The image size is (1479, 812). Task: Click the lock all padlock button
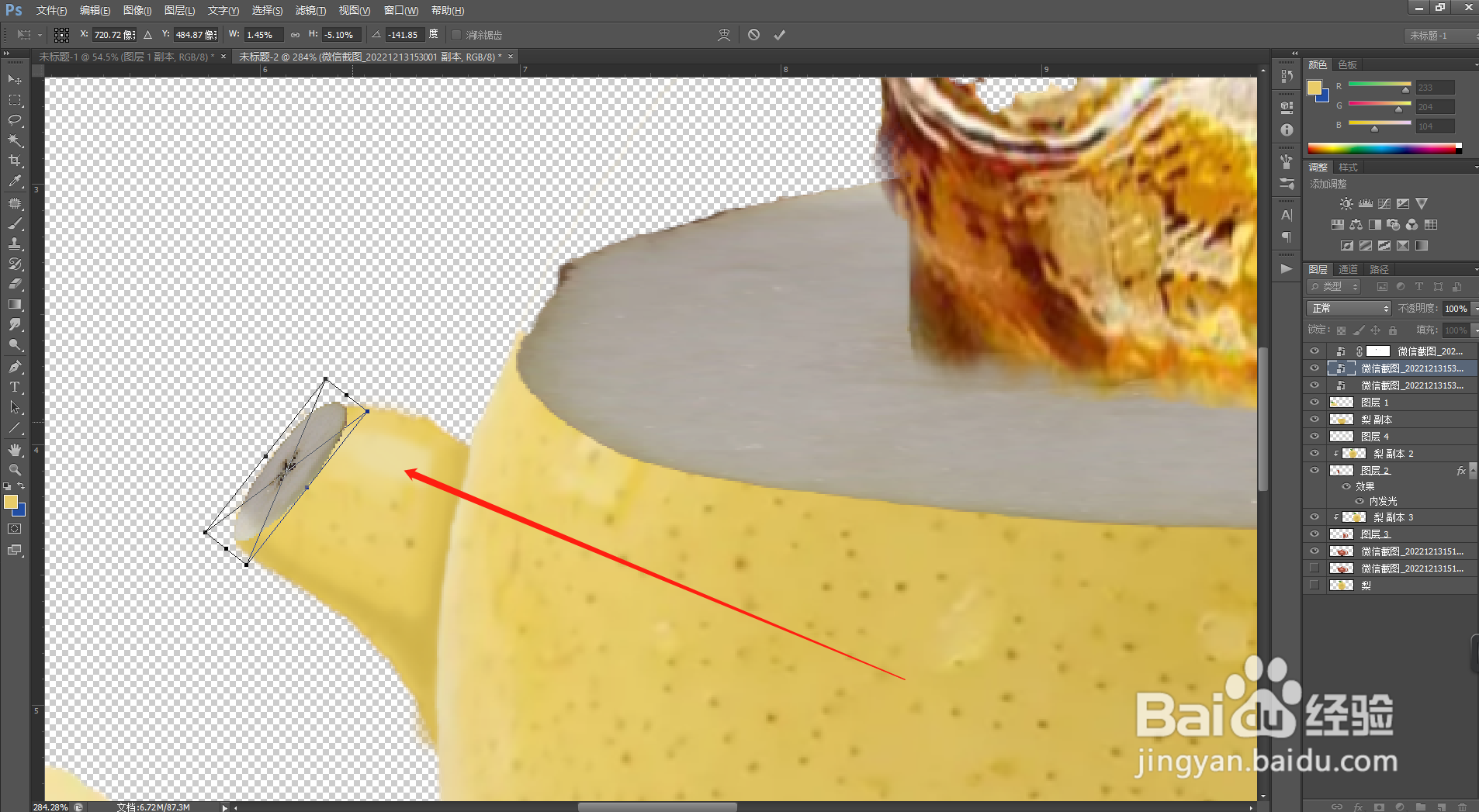point(1393,330)
